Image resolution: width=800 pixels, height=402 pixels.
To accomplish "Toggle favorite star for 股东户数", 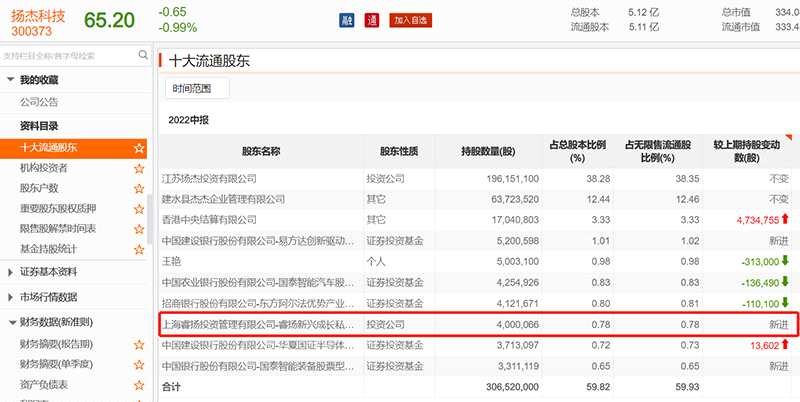I will click(139, 189).
